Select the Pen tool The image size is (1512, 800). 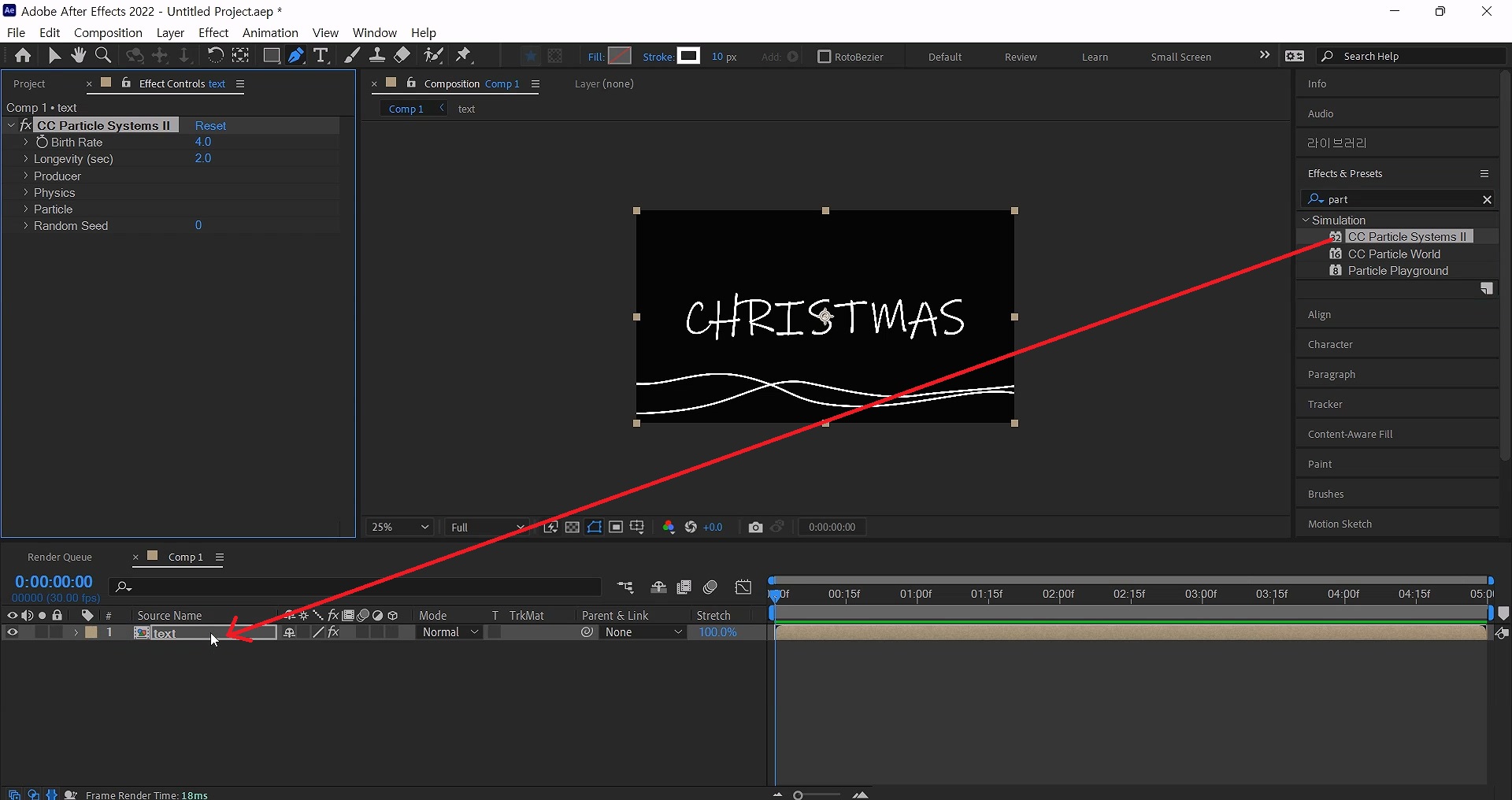click(x=296, y=55)
